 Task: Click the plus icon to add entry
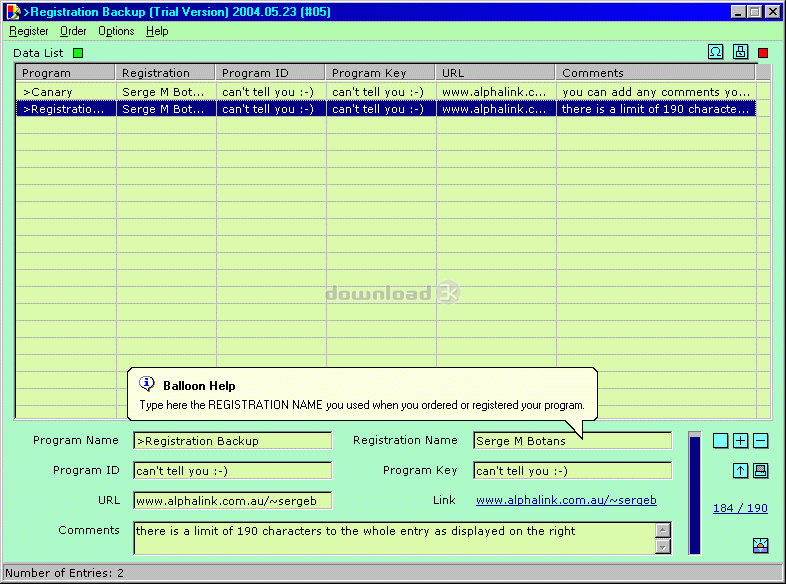(741, 441)
